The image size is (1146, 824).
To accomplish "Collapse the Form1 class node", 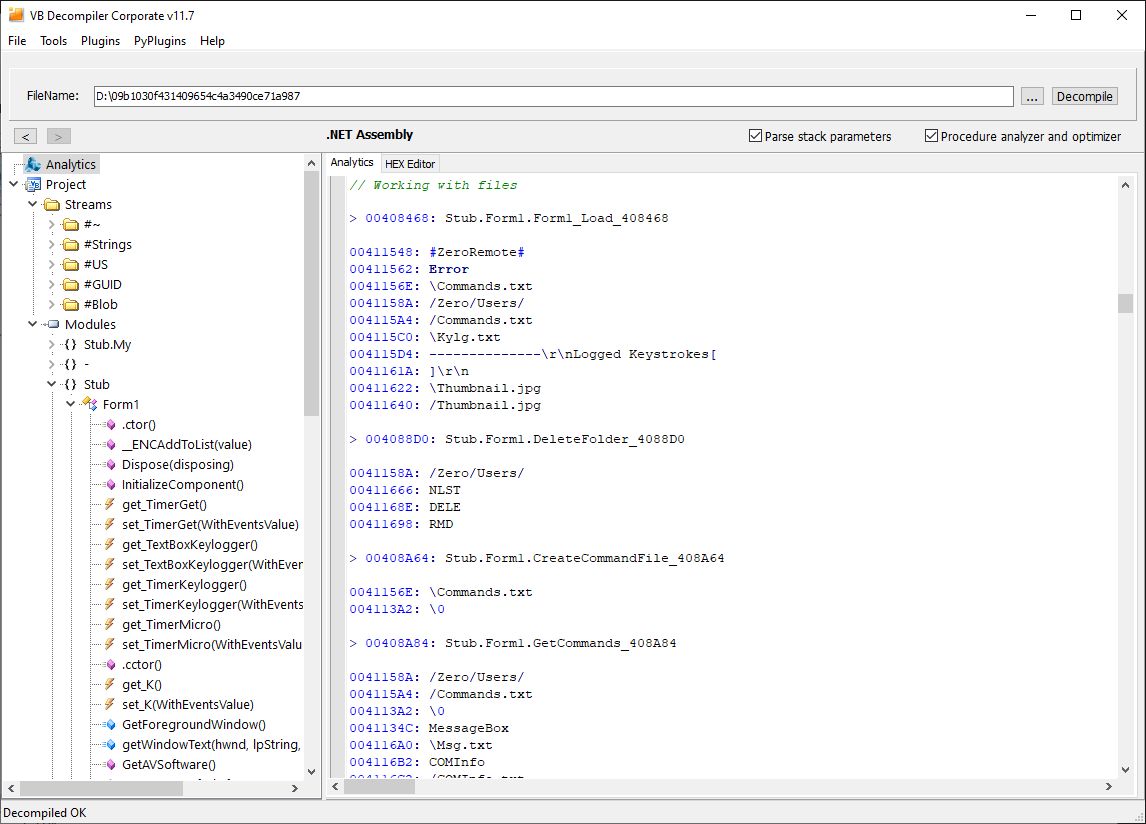I will (71, 404).
